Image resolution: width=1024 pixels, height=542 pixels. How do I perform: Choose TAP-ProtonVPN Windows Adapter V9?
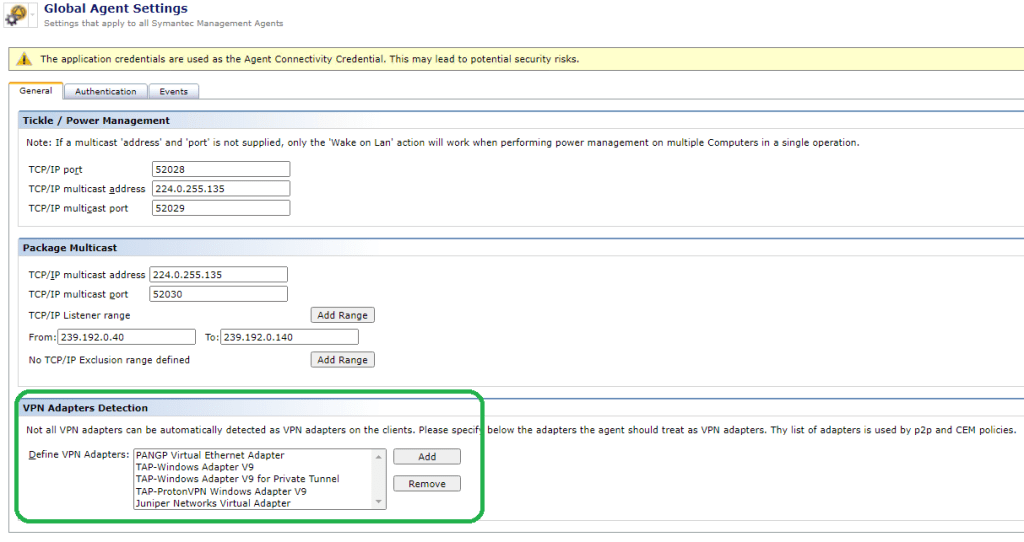coord(221,491)
